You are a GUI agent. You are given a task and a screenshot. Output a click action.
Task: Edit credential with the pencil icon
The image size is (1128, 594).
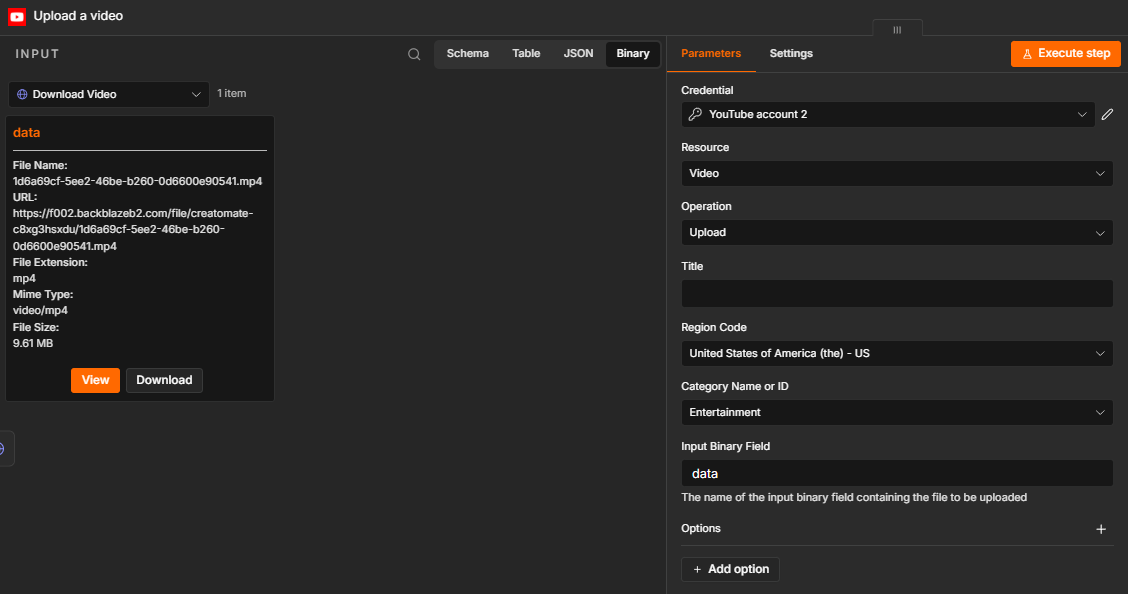(x=1107, y=114)
